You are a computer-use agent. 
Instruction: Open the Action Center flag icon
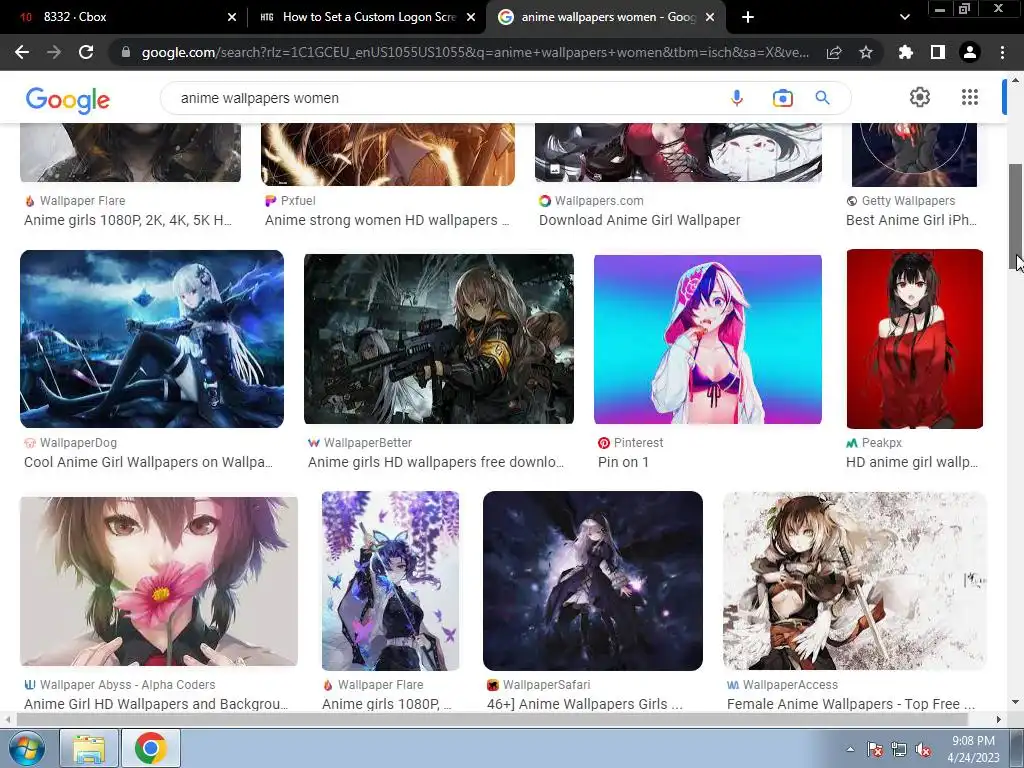coord(874,749)
